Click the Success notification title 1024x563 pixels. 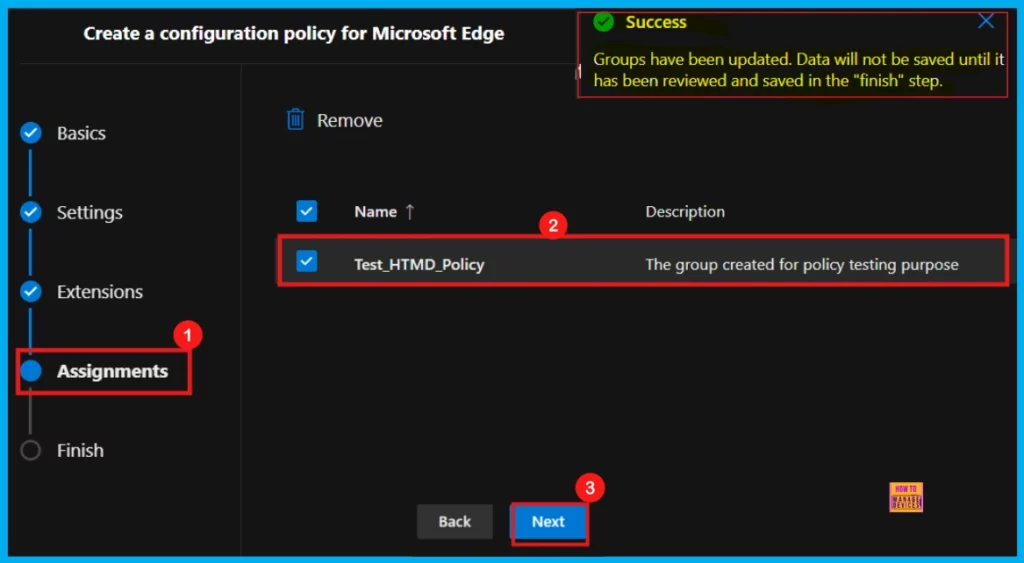[x=656, y=22]
